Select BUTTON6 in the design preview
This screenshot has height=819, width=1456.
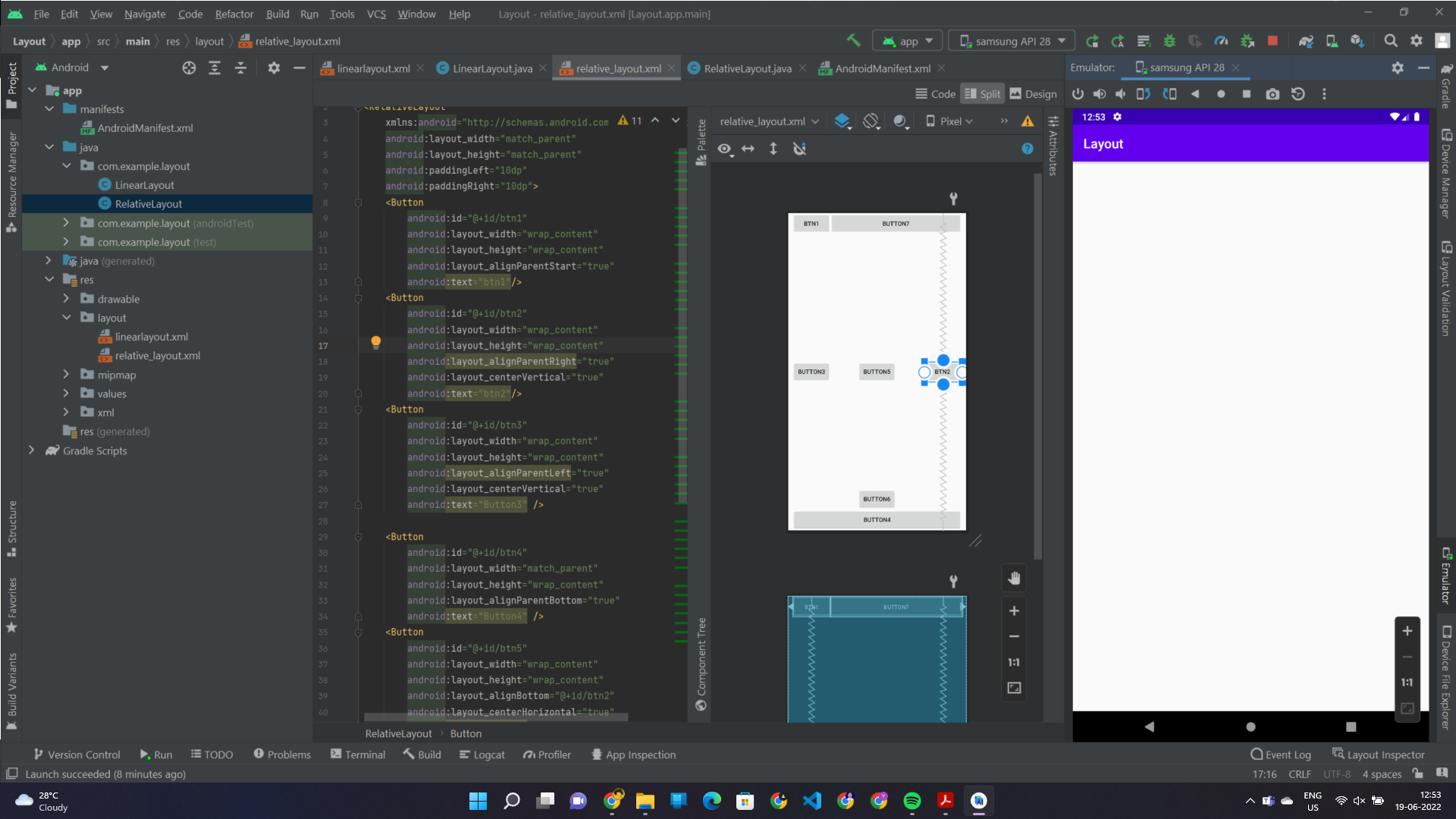(877, 499)
